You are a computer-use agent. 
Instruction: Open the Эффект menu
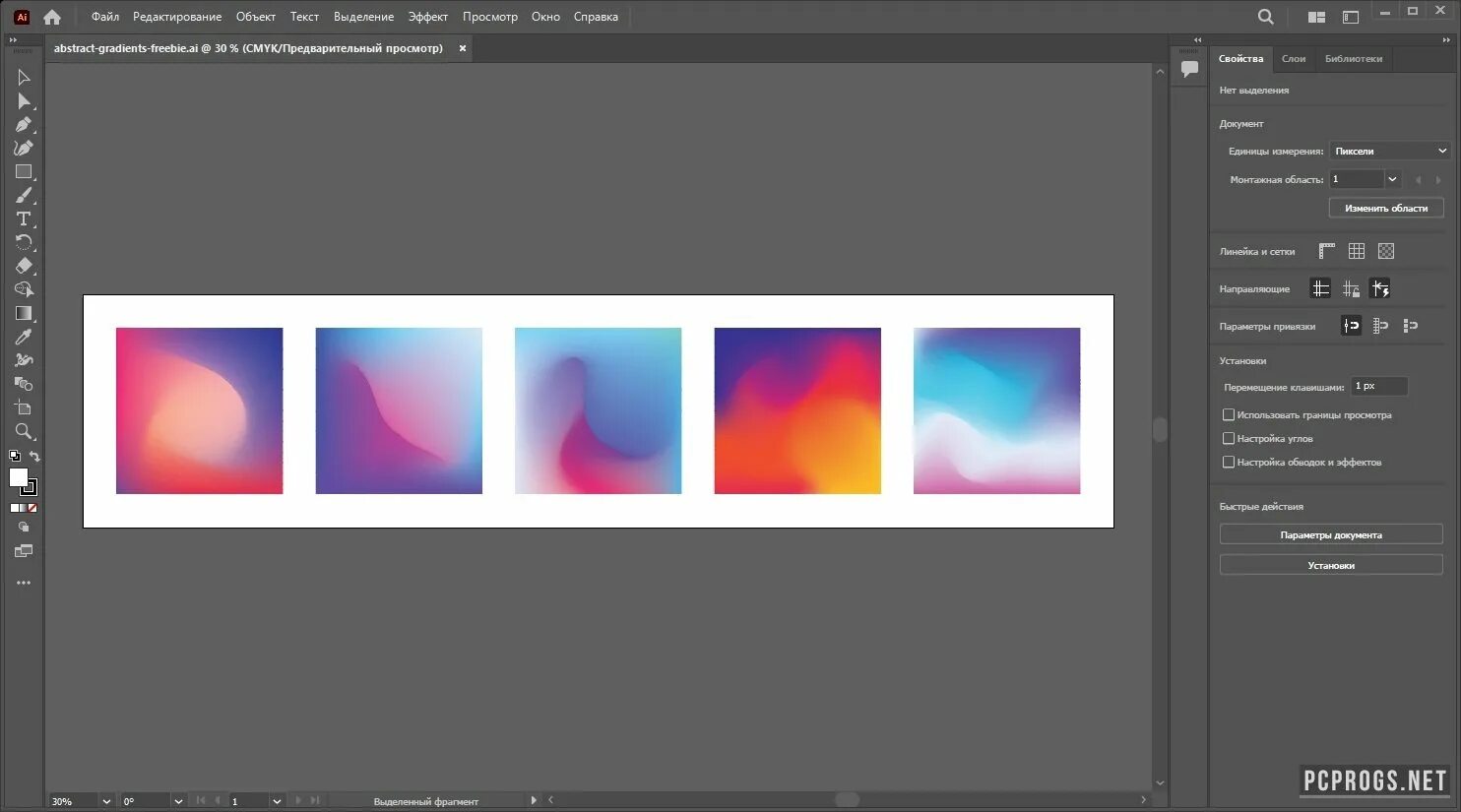[x=427, y=16]
